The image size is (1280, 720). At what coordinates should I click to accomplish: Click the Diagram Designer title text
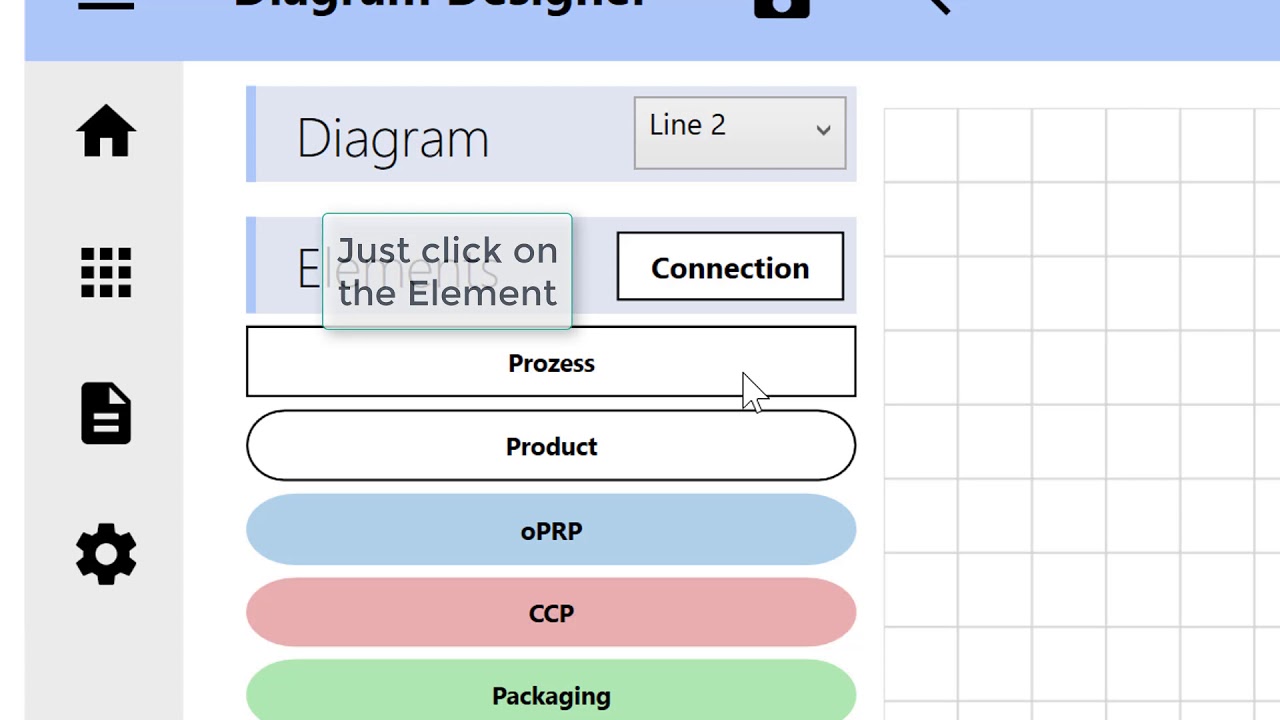[x=440, y=5]
